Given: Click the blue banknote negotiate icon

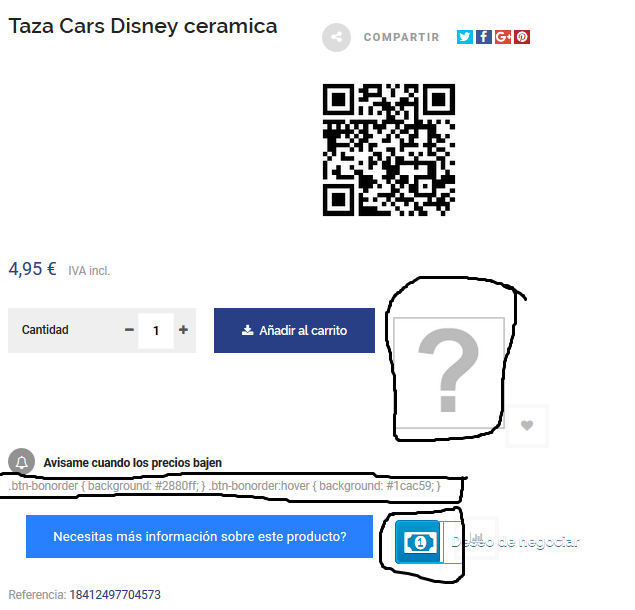Looking at the screenshot, I should tap(420, 542).
